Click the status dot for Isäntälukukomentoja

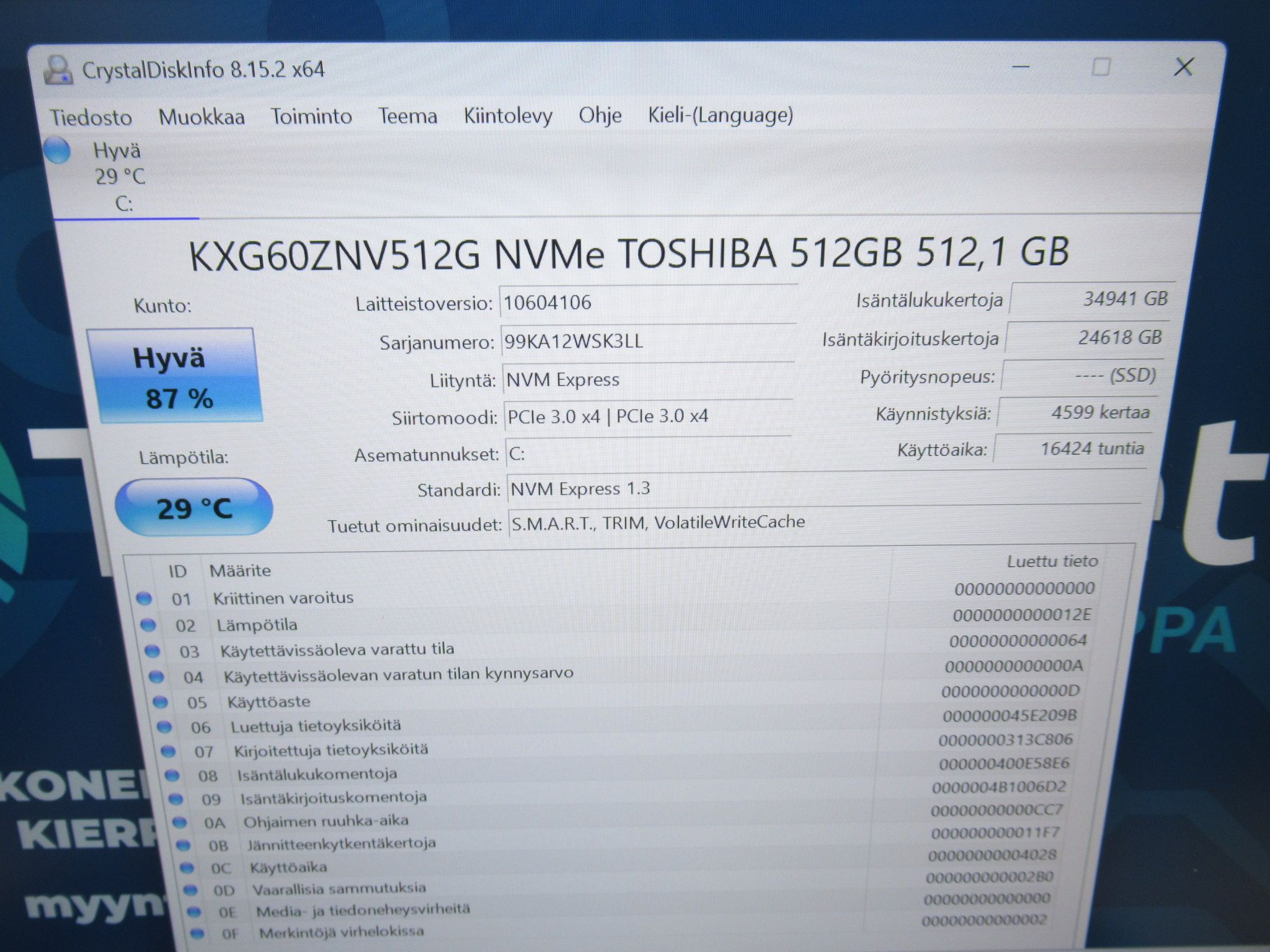(172, 775)
